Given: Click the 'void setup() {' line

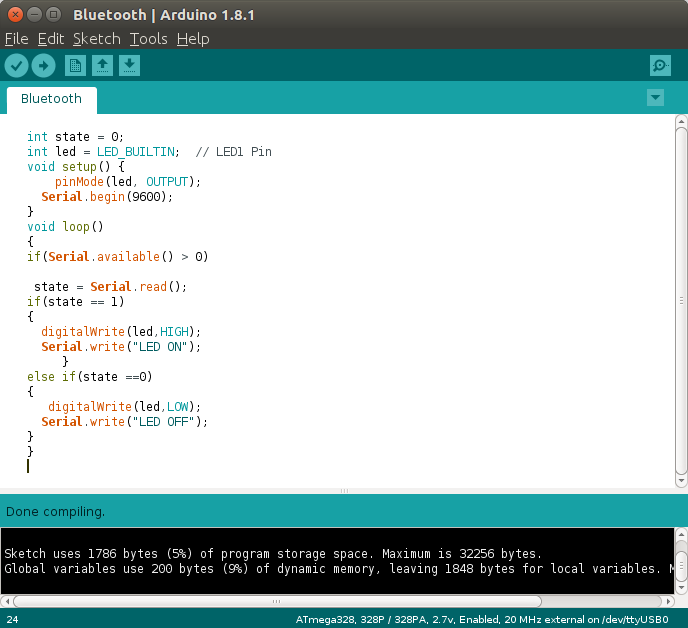Looking at the screenshot, I should click(76, 167).
